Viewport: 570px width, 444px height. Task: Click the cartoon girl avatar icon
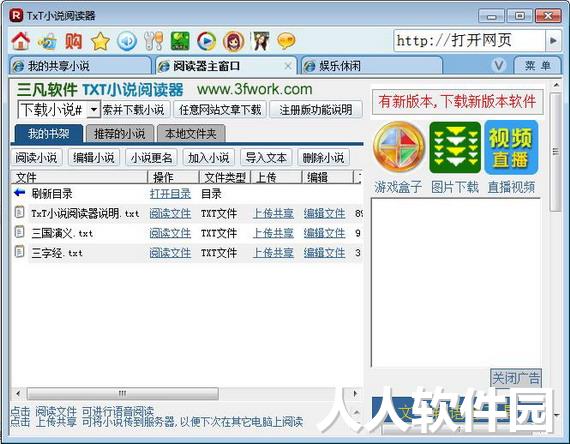233,41
